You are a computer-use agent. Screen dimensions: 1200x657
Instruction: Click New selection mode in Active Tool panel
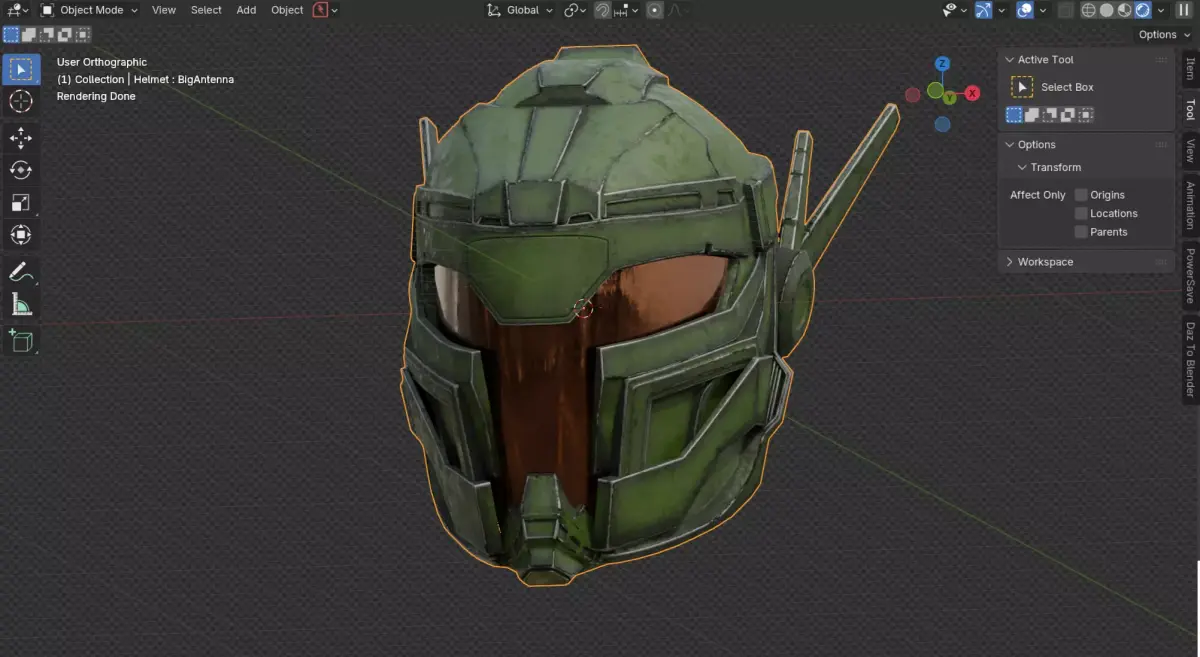1014,115
